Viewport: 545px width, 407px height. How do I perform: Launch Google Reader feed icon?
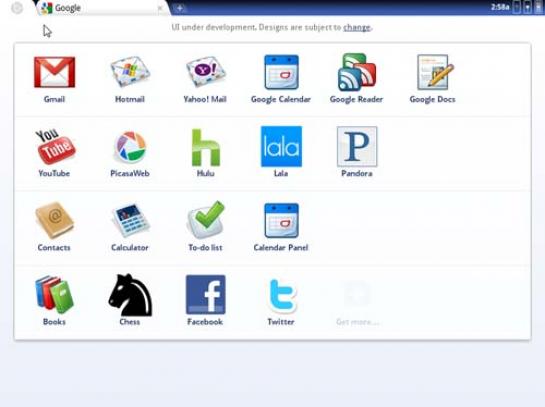pos(357,72)
